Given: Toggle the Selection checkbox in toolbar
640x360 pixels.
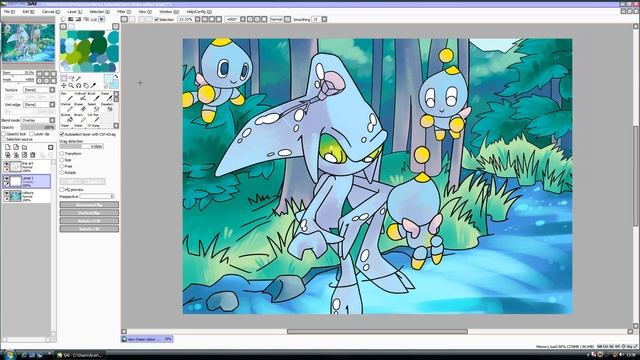Looking at the screenshot, I should (x=157, y=19).
